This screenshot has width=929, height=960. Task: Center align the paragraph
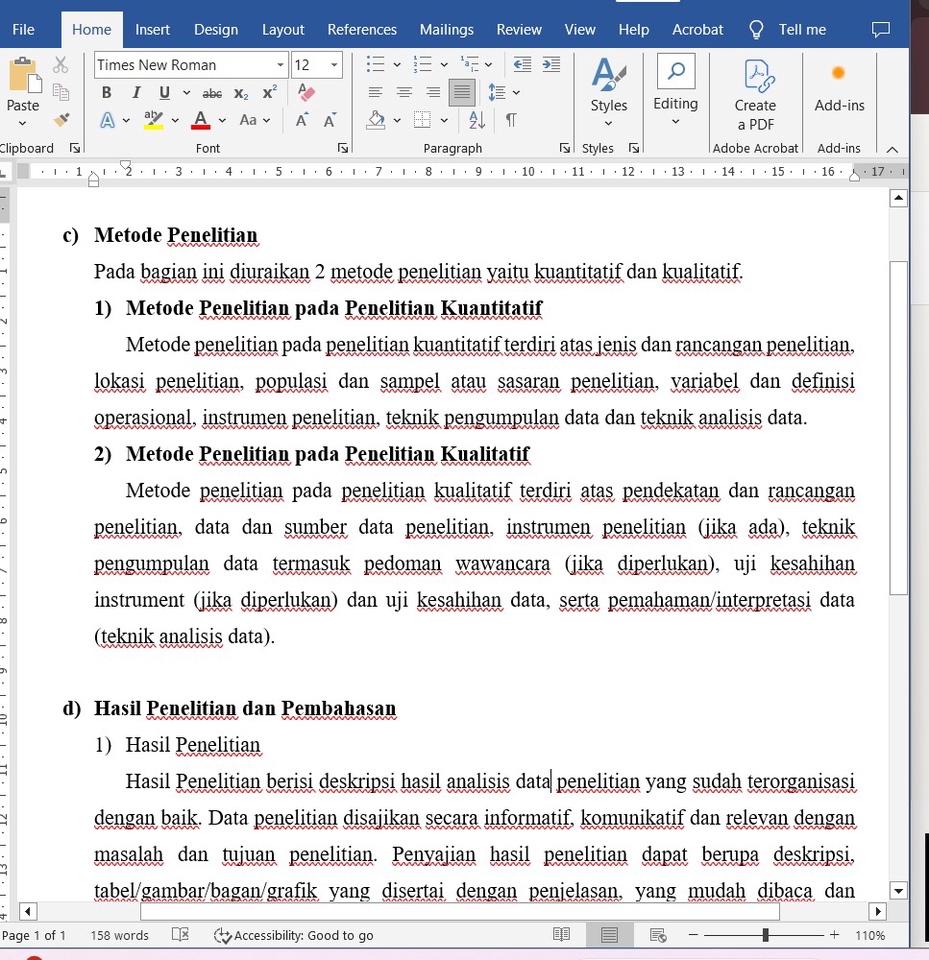coord(404,92)
